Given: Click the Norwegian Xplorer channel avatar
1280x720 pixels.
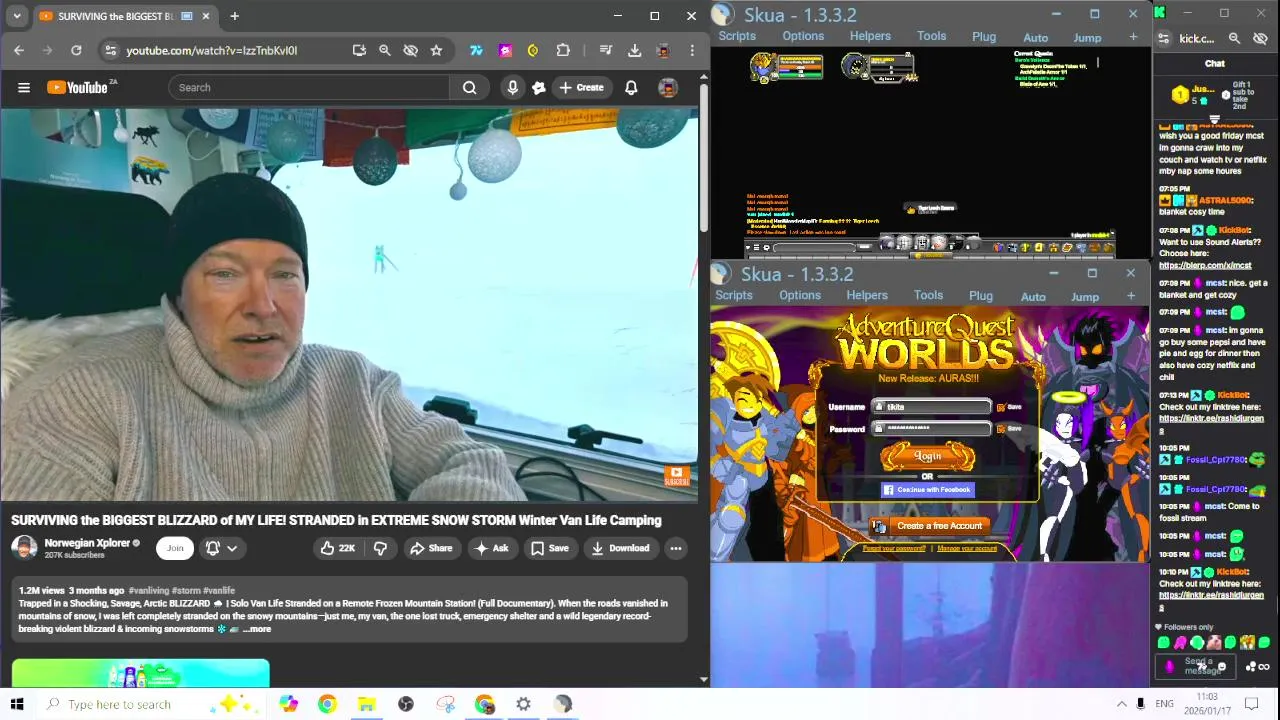Looking at the screenshot, I should [x=25, y=547].
